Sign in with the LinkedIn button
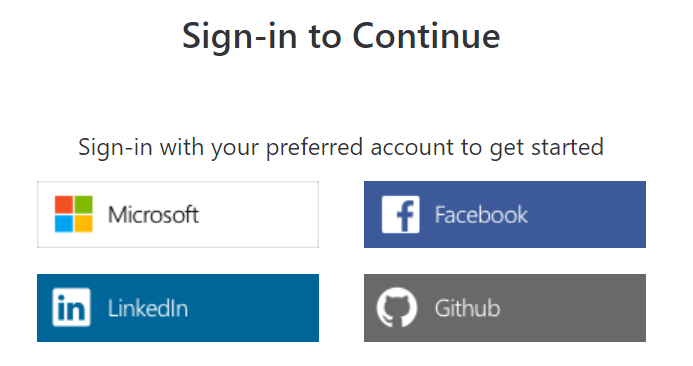 pos(178,308)
